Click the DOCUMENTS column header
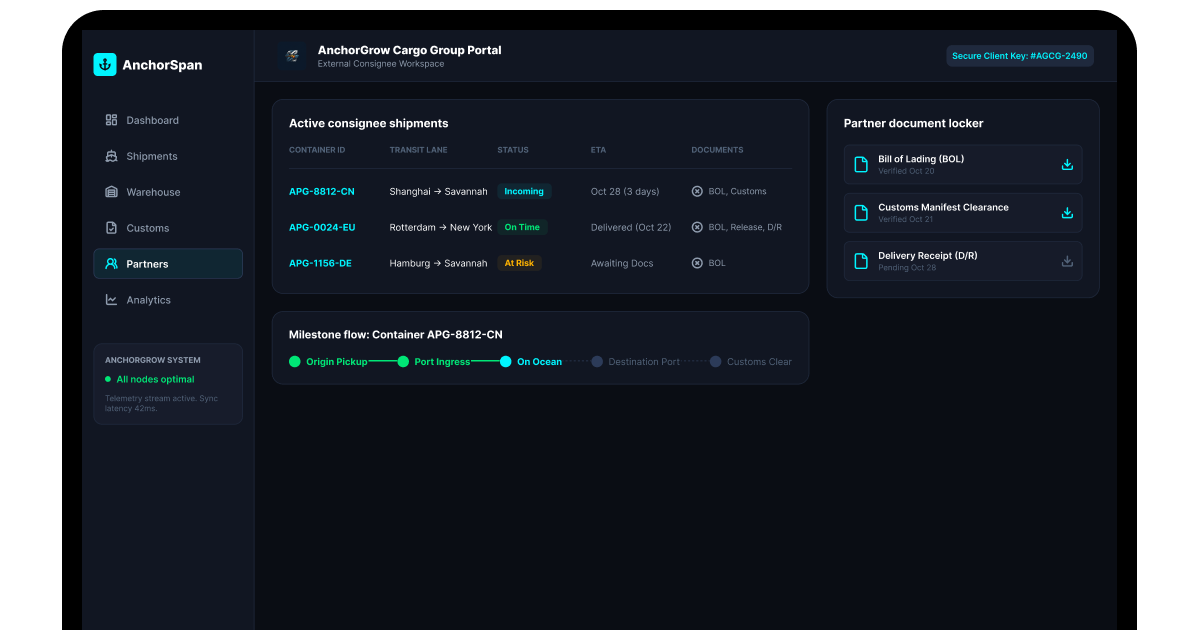 click(x=718, y=150)
